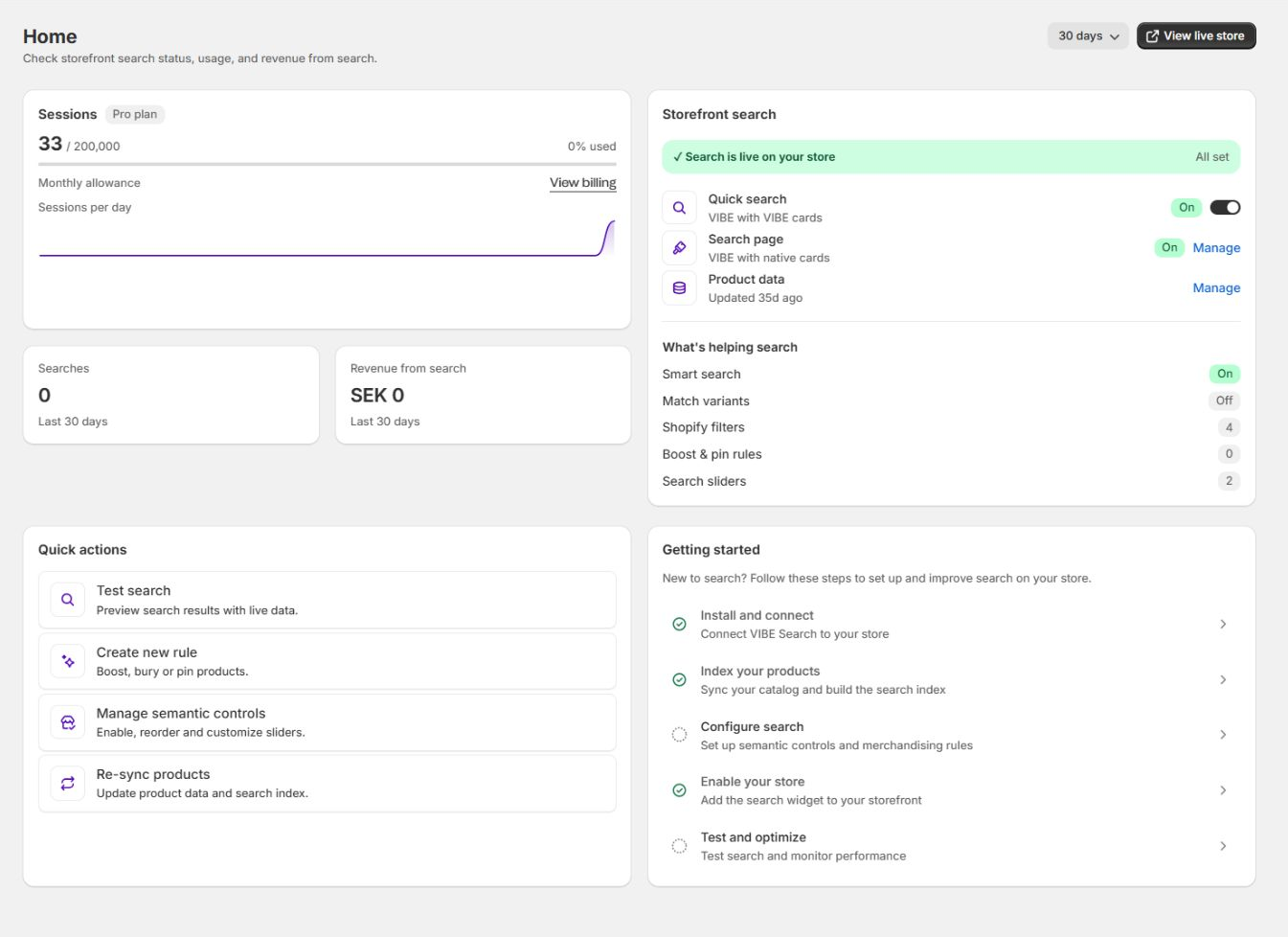Click the Search sliders row label
The image size is (1288, 937).
click(x=704, y=481)
